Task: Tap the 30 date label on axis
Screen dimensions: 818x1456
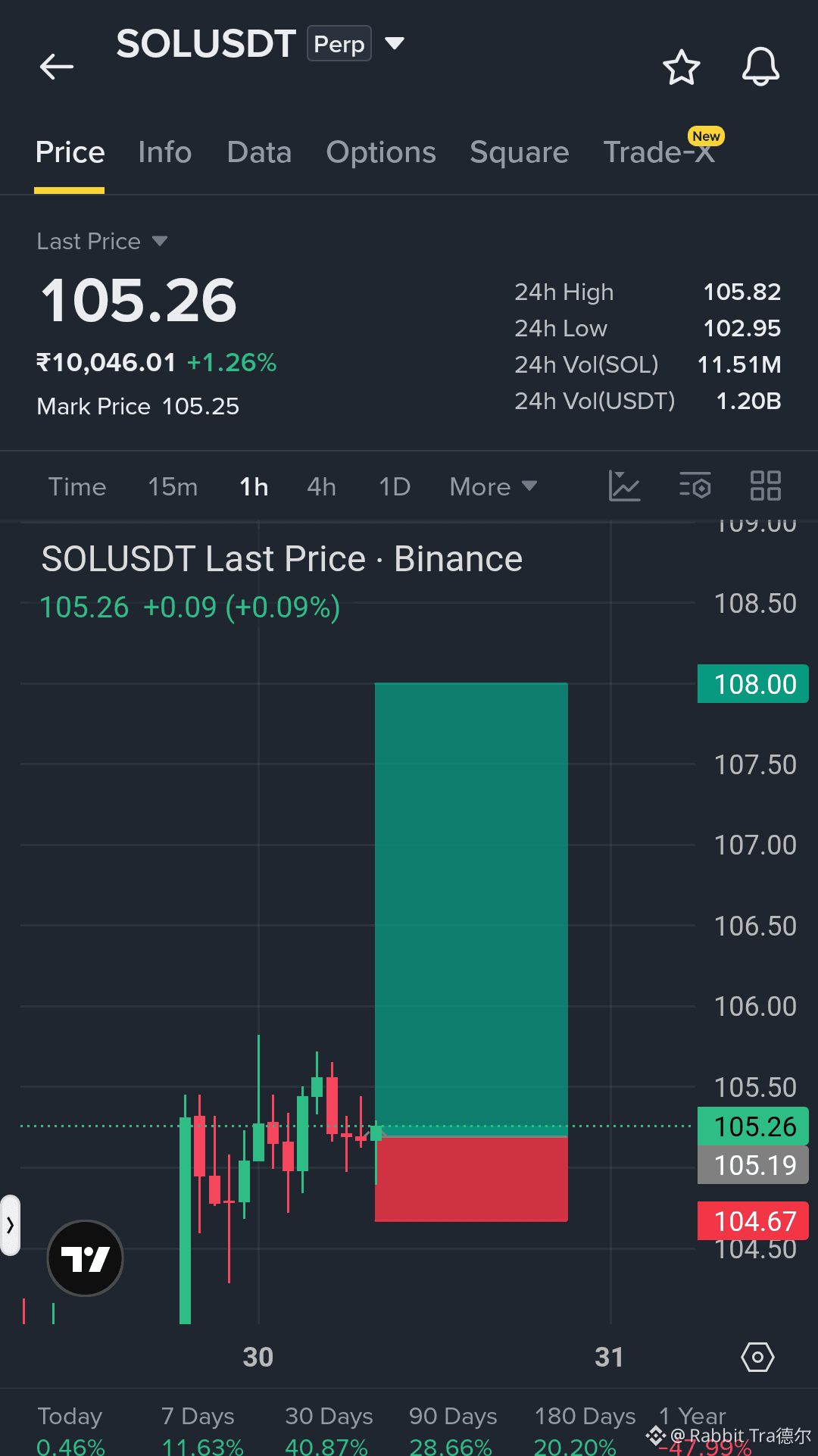Action: (x=258, y=1357)
